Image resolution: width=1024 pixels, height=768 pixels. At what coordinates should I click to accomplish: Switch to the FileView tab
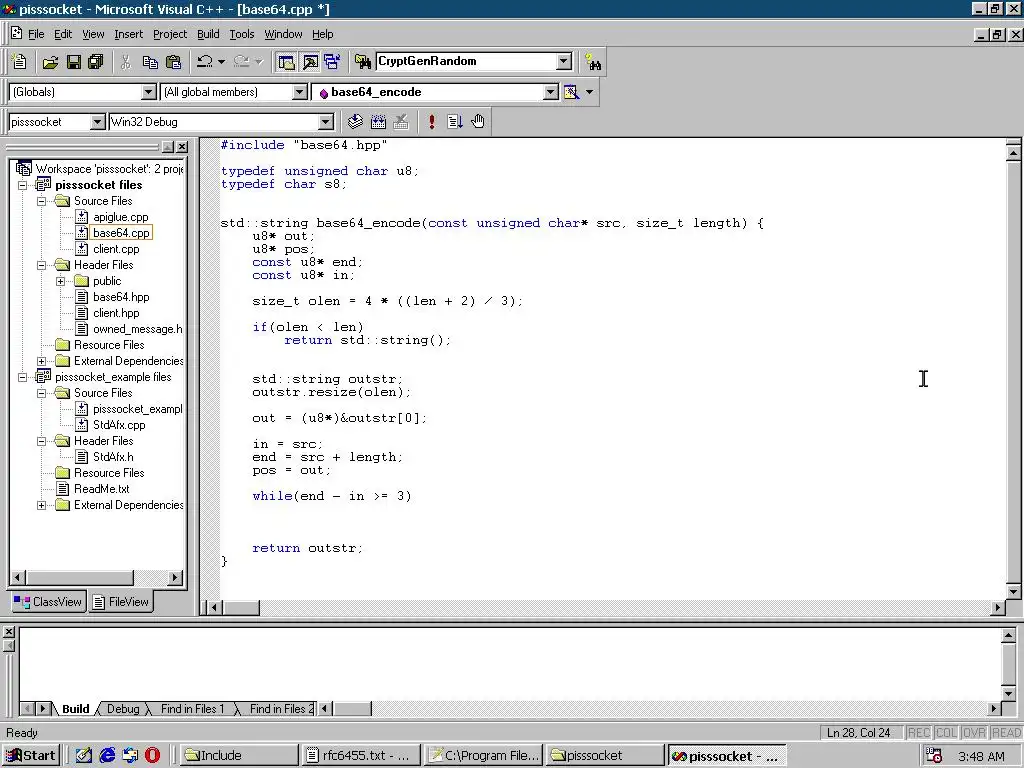(x=121, y=601)
